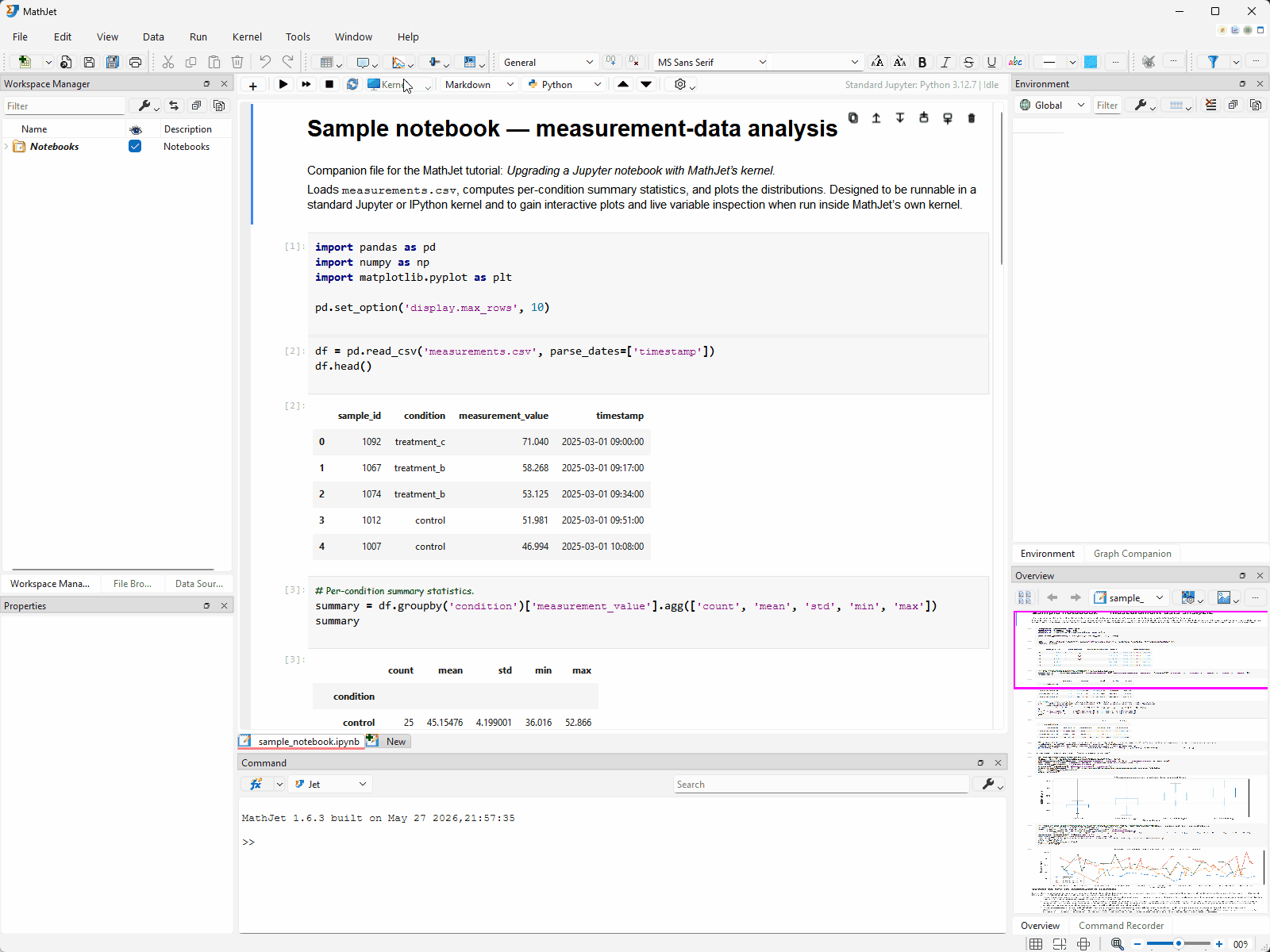Click the blue fill color swatch
Viewport: 1270px width, 952px height.
[x=1091, y=62]
